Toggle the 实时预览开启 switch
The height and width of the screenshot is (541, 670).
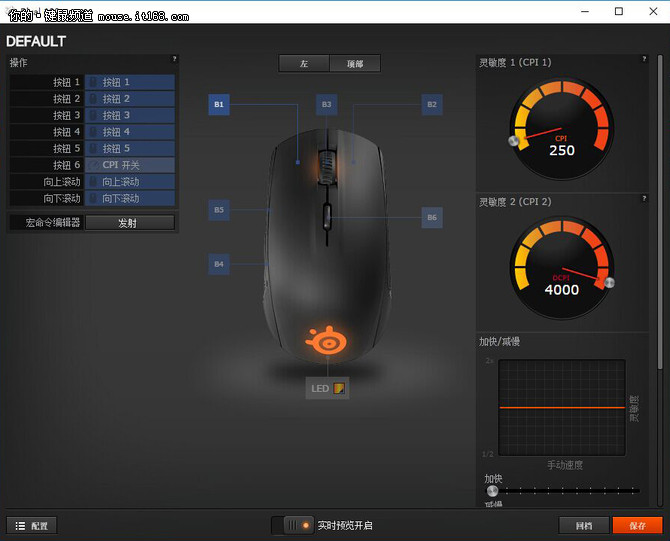293,525
